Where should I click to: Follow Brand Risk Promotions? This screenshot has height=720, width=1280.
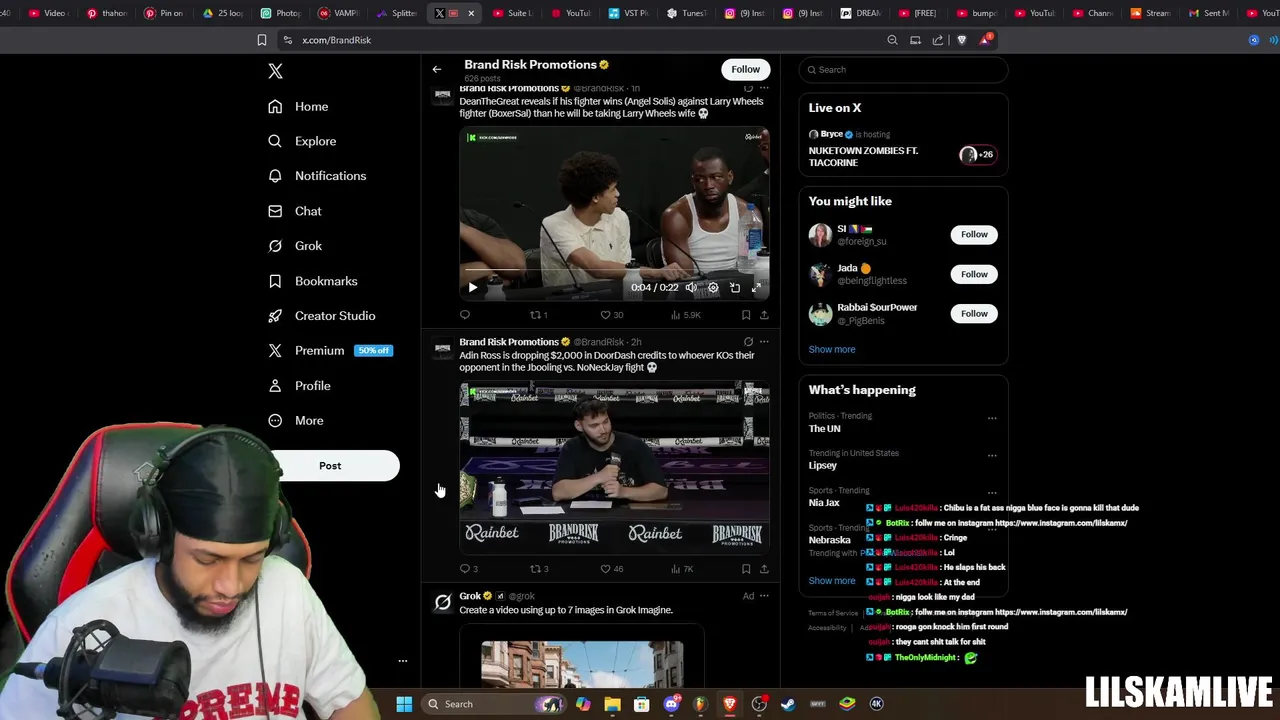click(745, 69)
